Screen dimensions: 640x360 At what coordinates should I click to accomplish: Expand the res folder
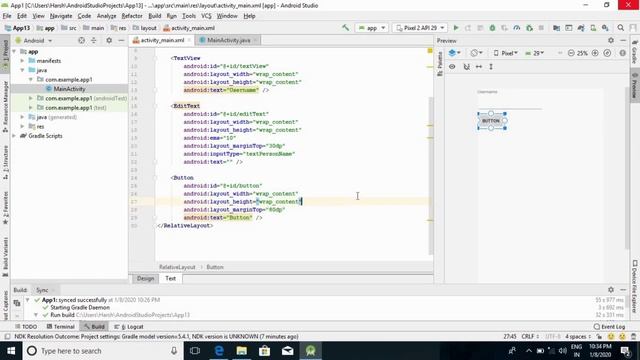click(x=22, y=127)
